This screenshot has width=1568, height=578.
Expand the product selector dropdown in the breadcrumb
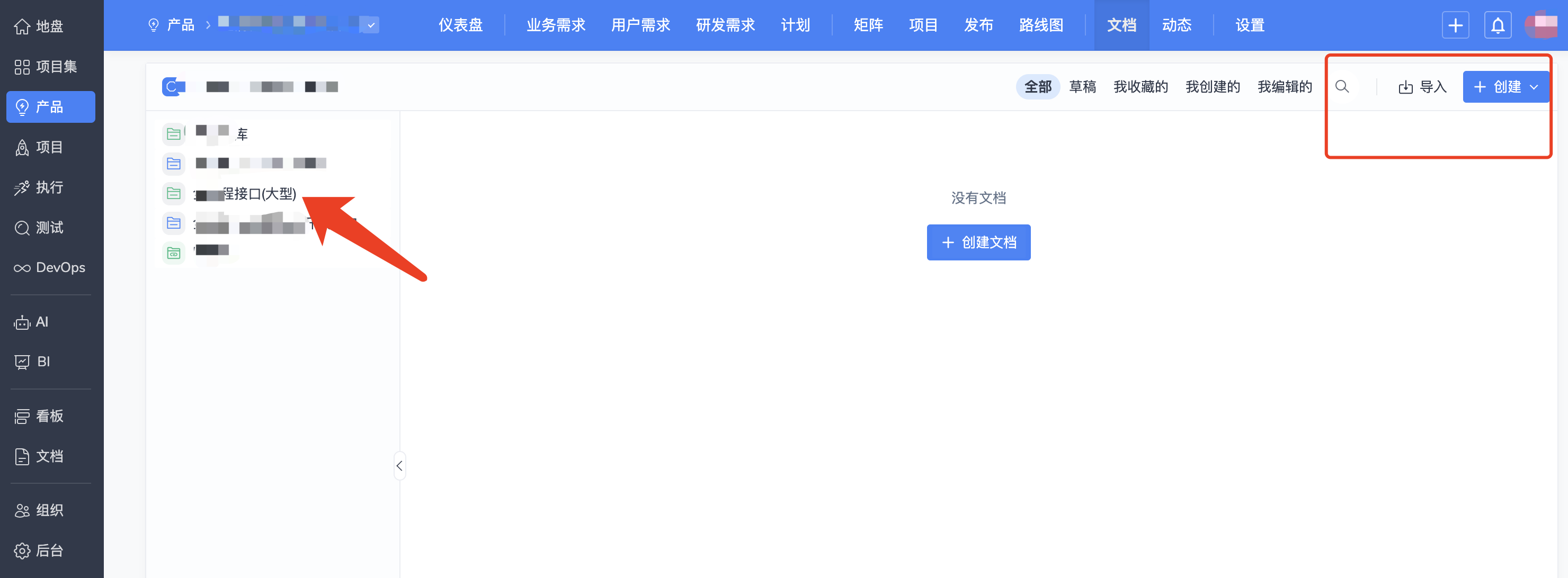click(371, 25)
